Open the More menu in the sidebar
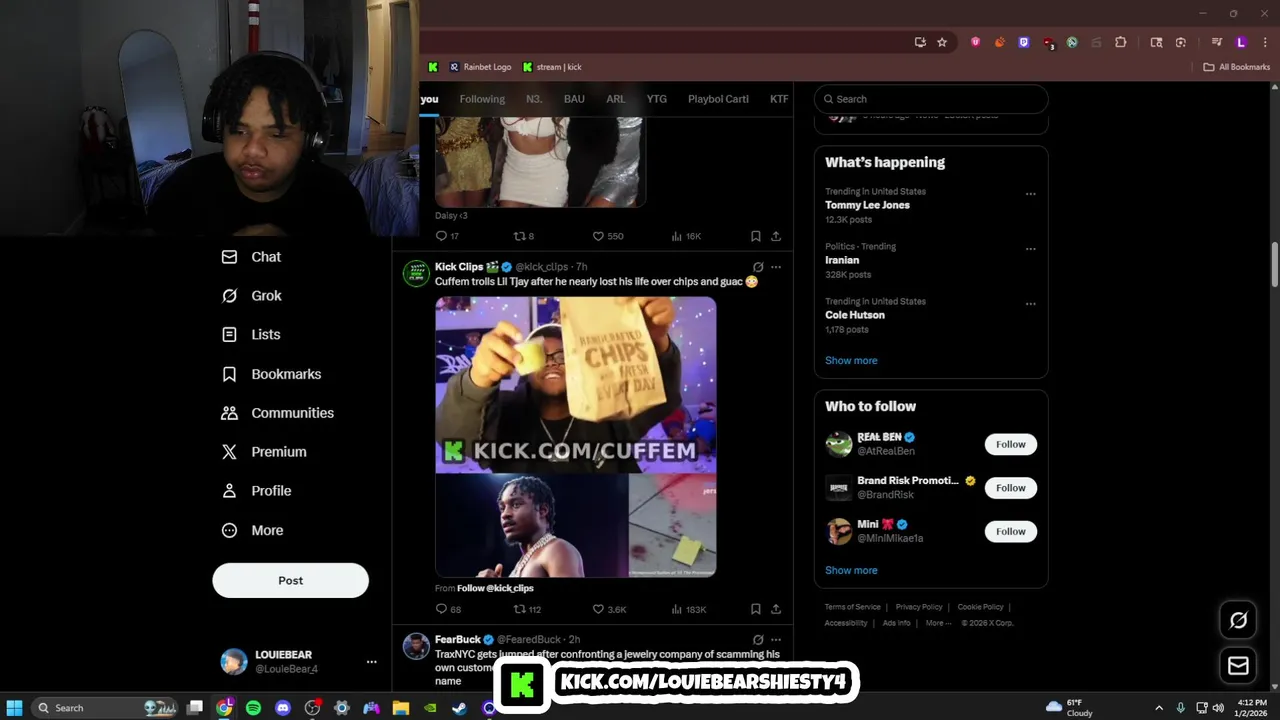 pyautogui.click(x=251, y=531)
